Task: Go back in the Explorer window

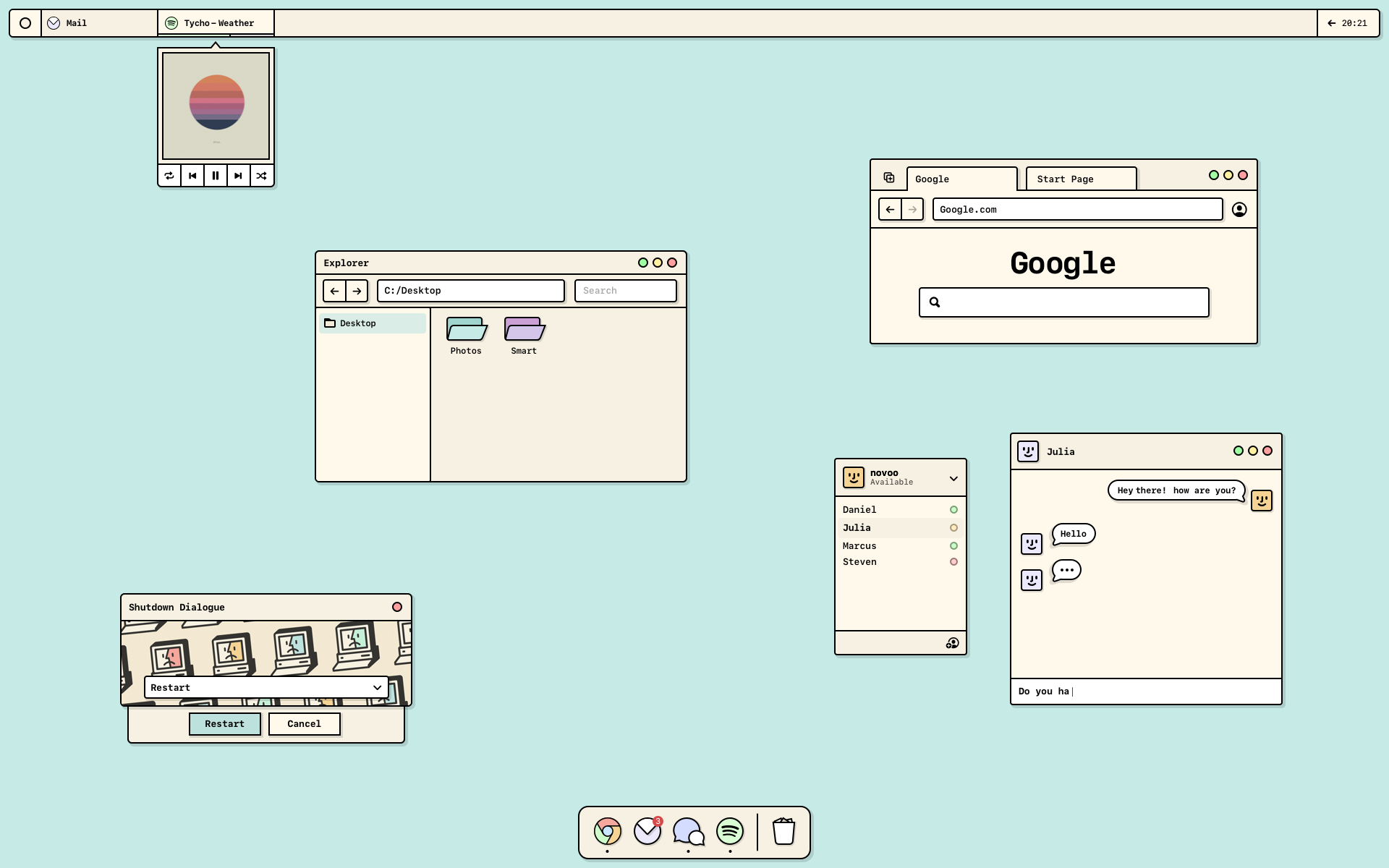Action: [x=334, y=291]
